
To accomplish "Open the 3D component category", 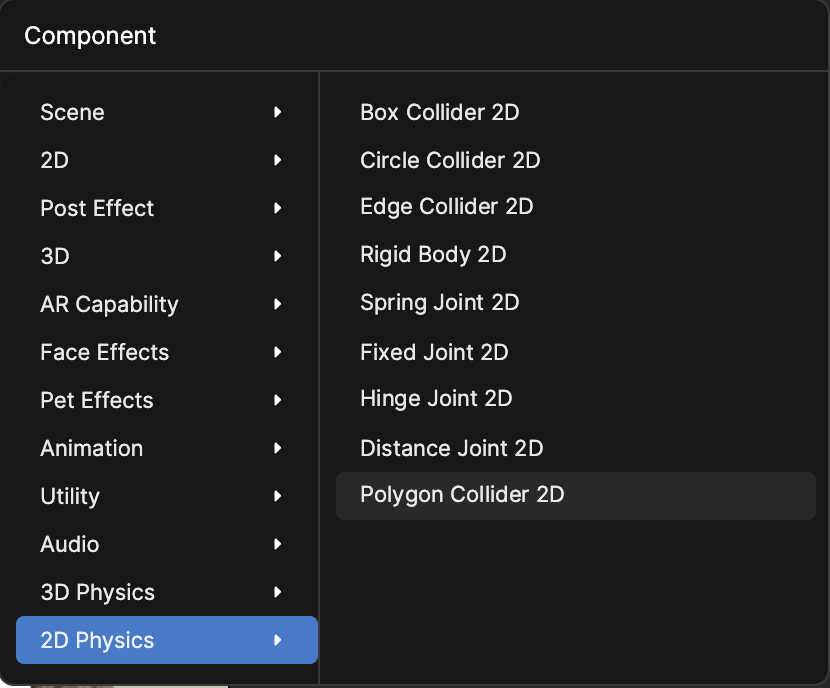I will [x=167, y=256].
